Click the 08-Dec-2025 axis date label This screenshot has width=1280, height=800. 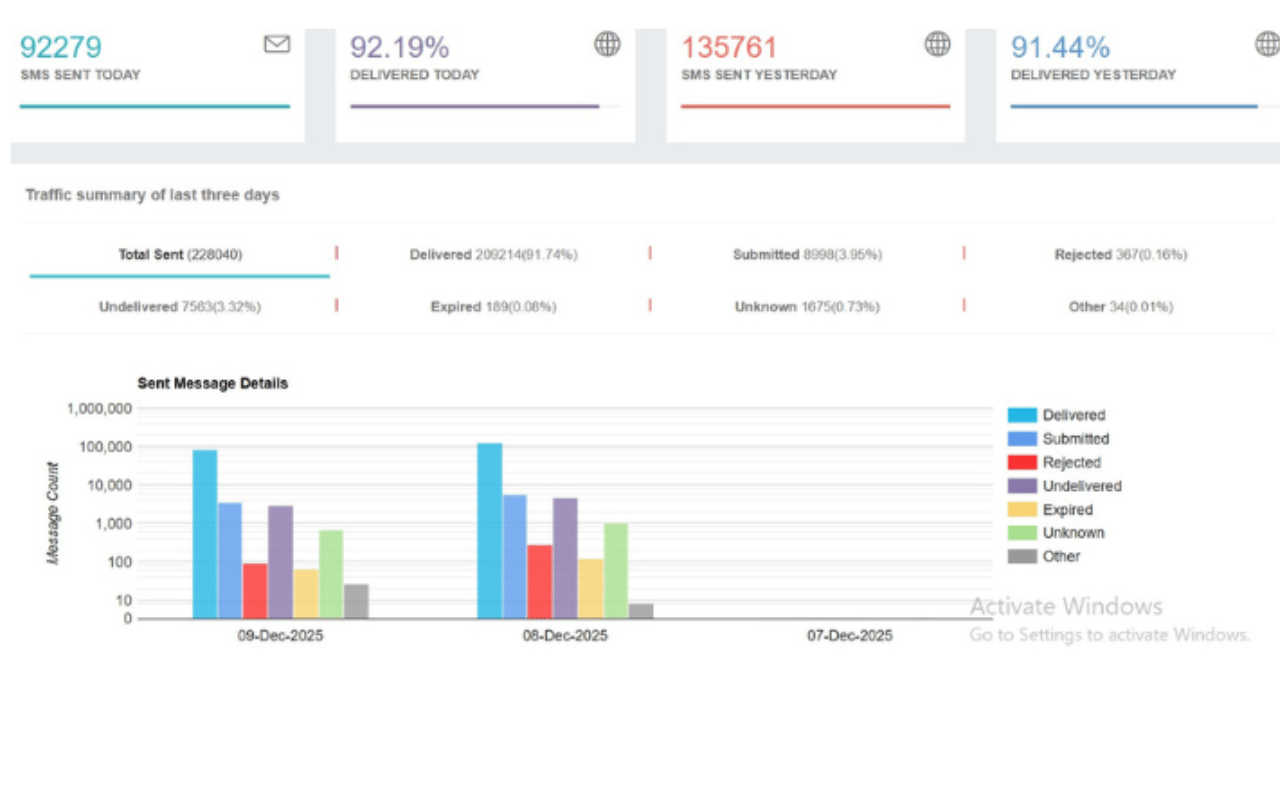click(x=565, y=636)
